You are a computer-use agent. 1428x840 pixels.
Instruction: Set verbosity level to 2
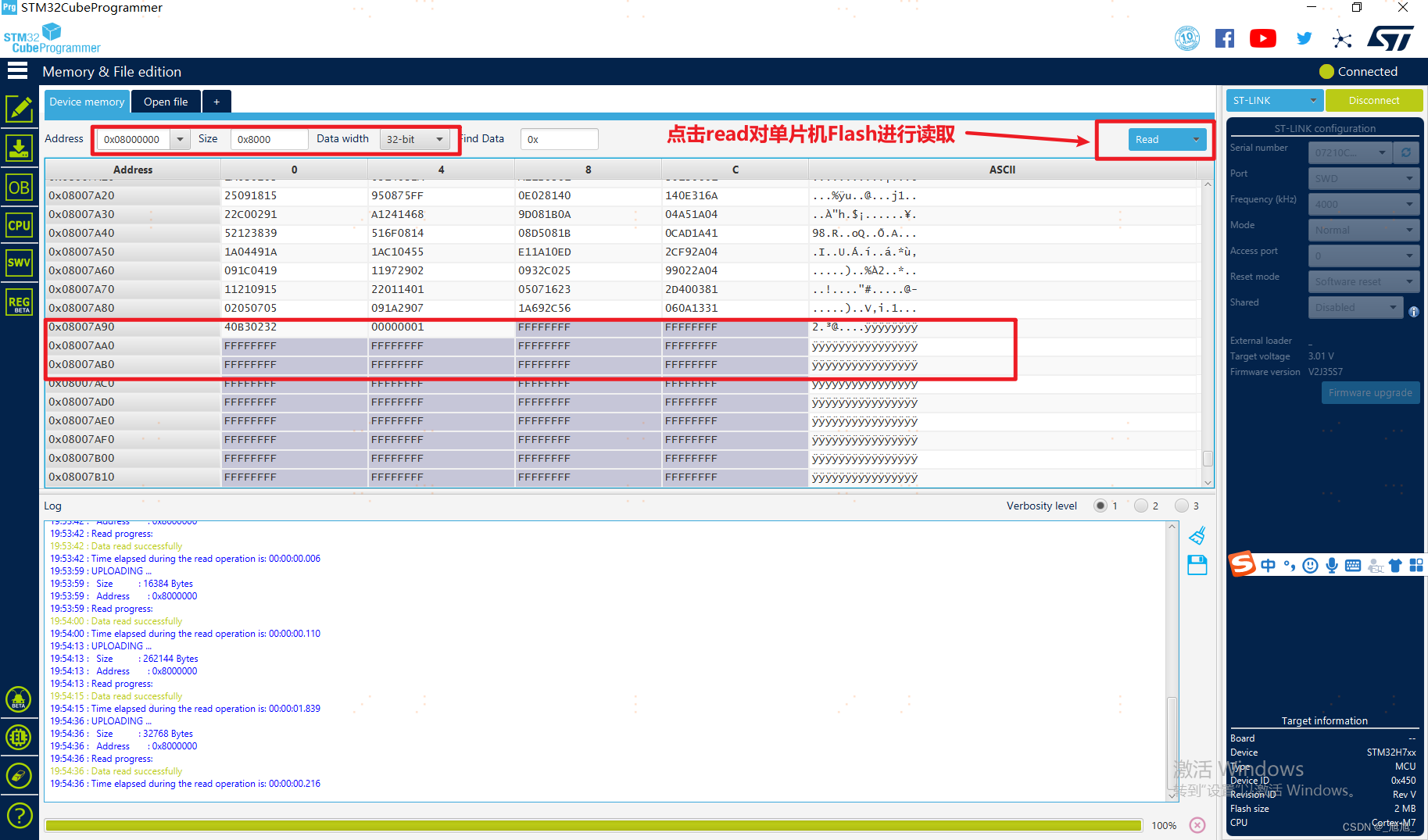(x=1141, y=506)
